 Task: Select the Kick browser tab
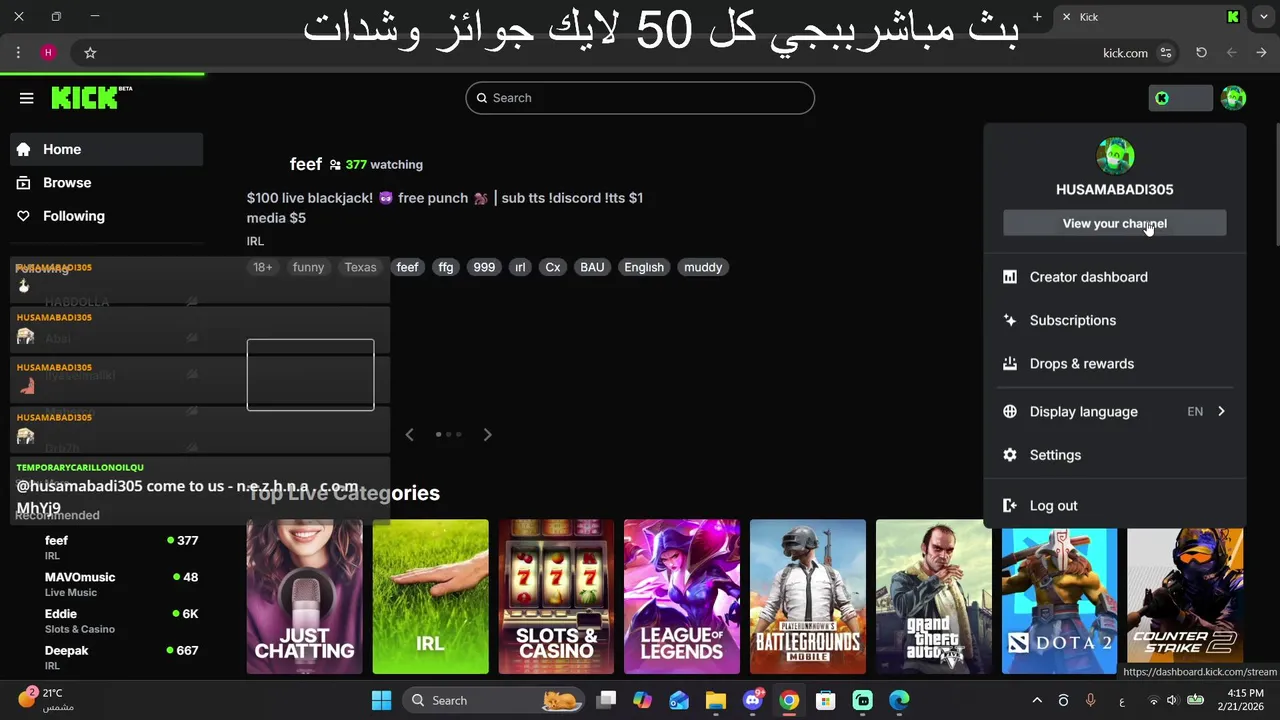(1149, 17)
